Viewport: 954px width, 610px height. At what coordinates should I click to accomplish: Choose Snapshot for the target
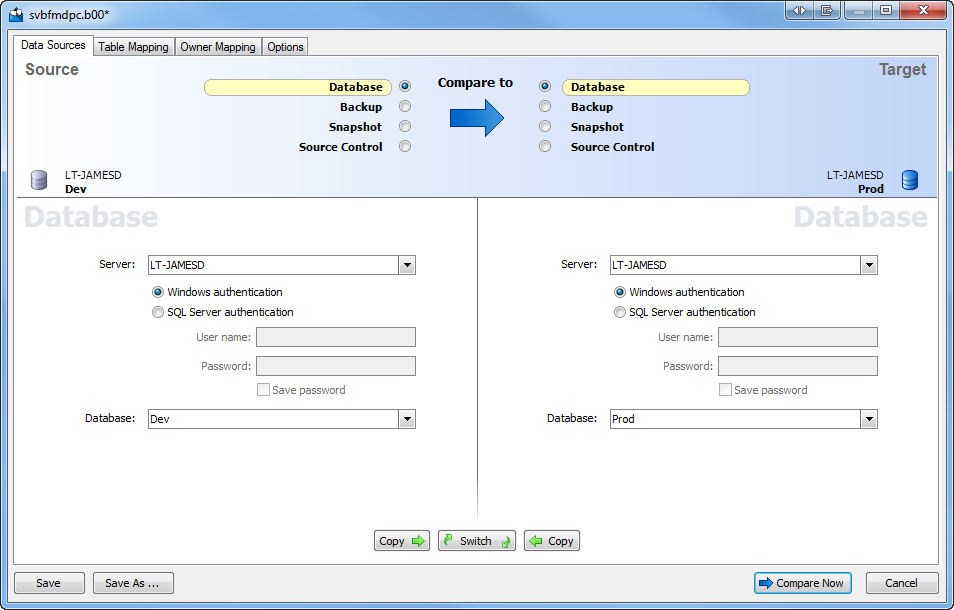[545, 127]
